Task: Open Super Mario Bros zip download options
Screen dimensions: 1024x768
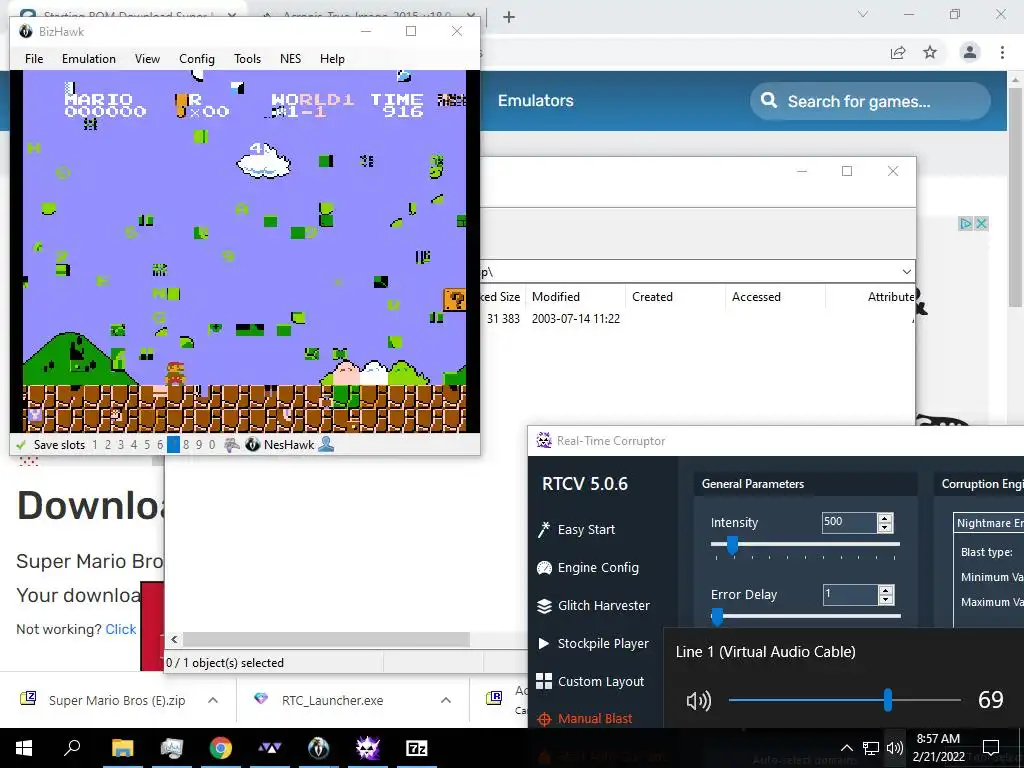Action: point(213,700)
